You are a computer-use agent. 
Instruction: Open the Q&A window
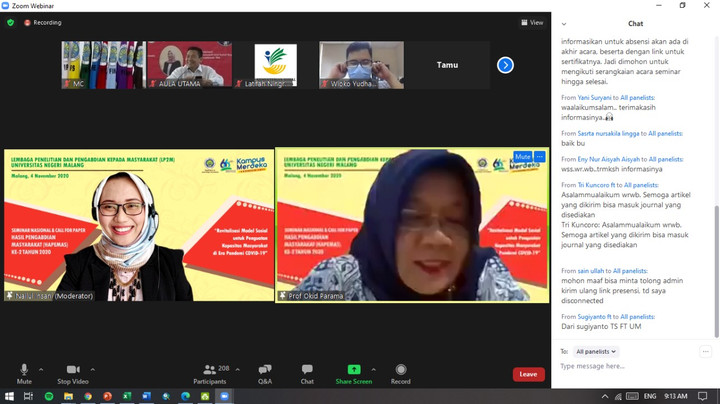point(265,372)
